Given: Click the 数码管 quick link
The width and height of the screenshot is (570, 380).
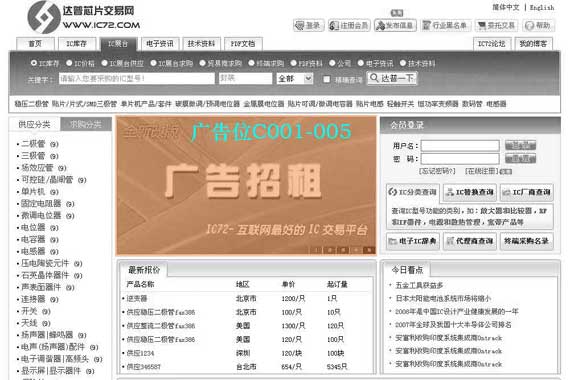Looking at the screenshot, I should click(x=472, y=104).
